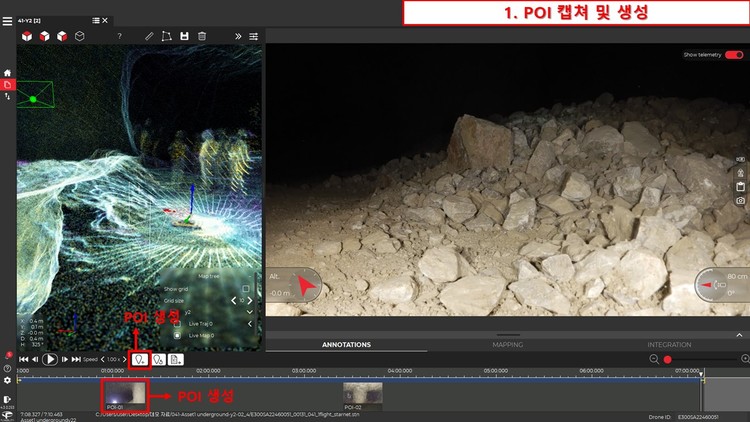Switch to the MAPPING tab
This screenshot has width=750, height=422.
click(x=507, y=344)
